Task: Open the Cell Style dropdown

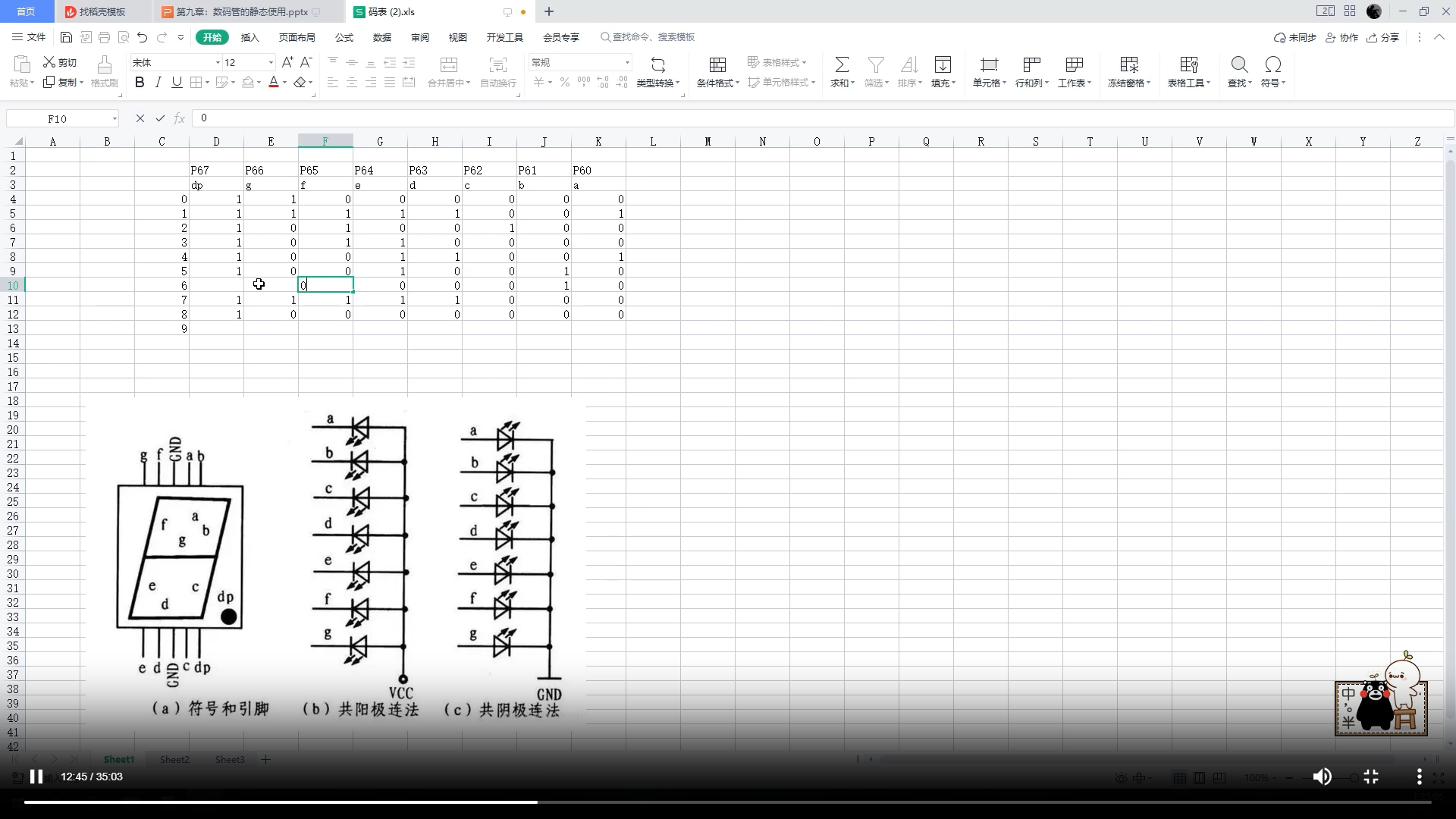Action: click(x=782, y=82)
